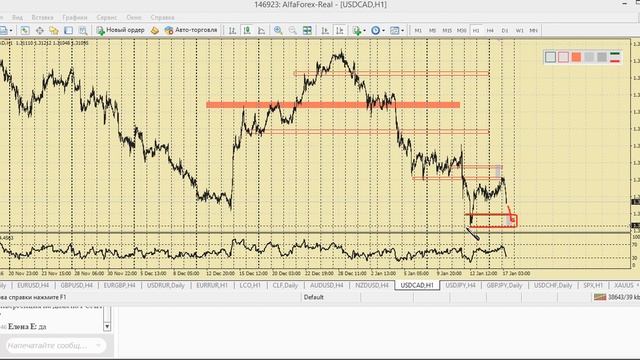Select the M15 timeframe
Screen dimensions: 640x360
[x=447, y=30]
